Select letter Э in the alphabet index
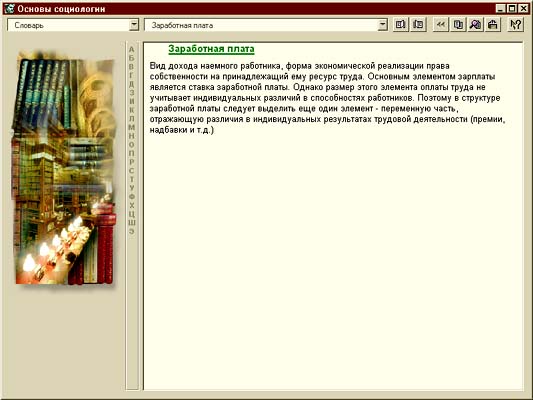Viewport: 533px width, 400px height. coord(132,231)
